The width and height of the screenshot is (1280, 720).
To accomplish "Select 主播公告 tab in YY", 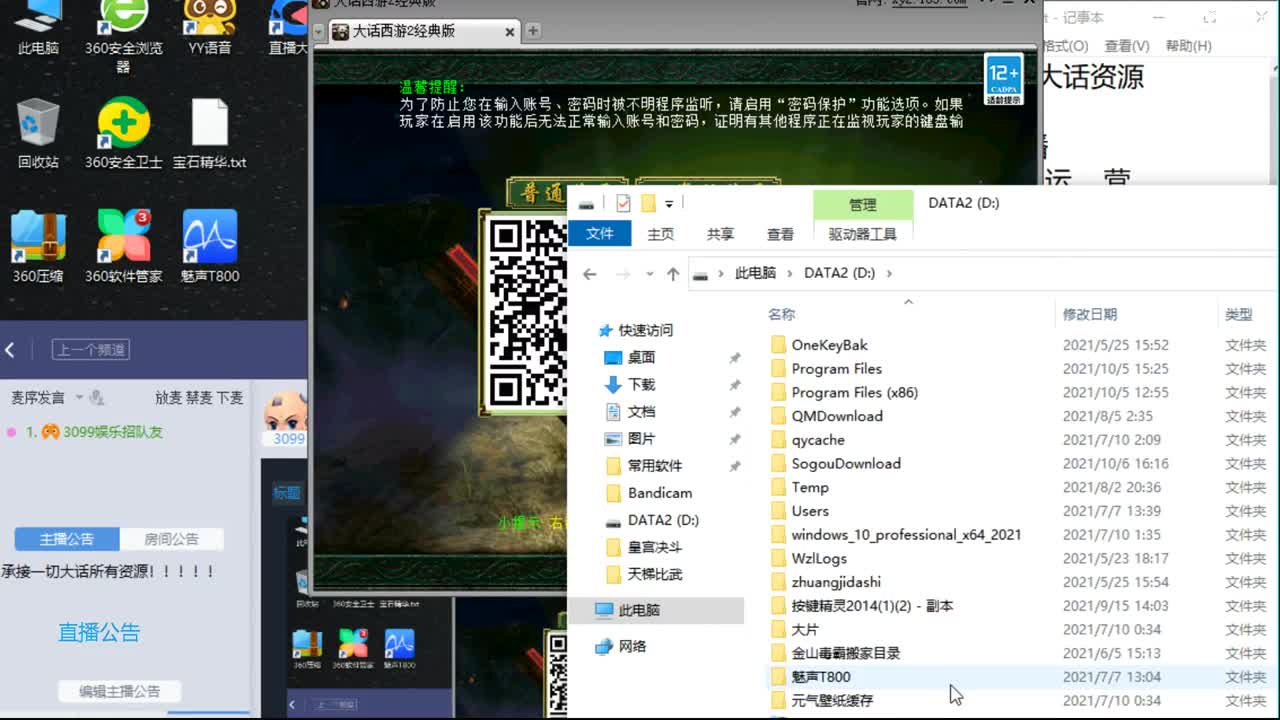I will pos(67,540).
